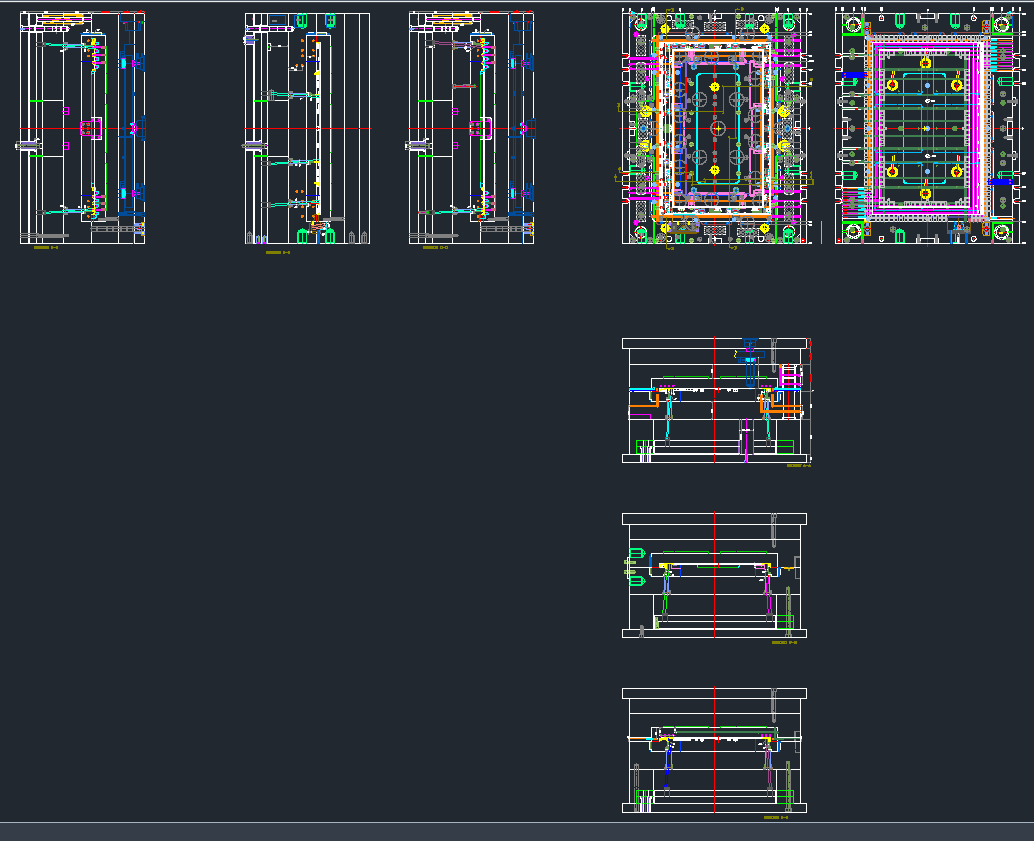Click the yellow label under yellow-bar side section
Viewport: 1034px width, 841px height.
pyautogui.click(x=278, y=253)
